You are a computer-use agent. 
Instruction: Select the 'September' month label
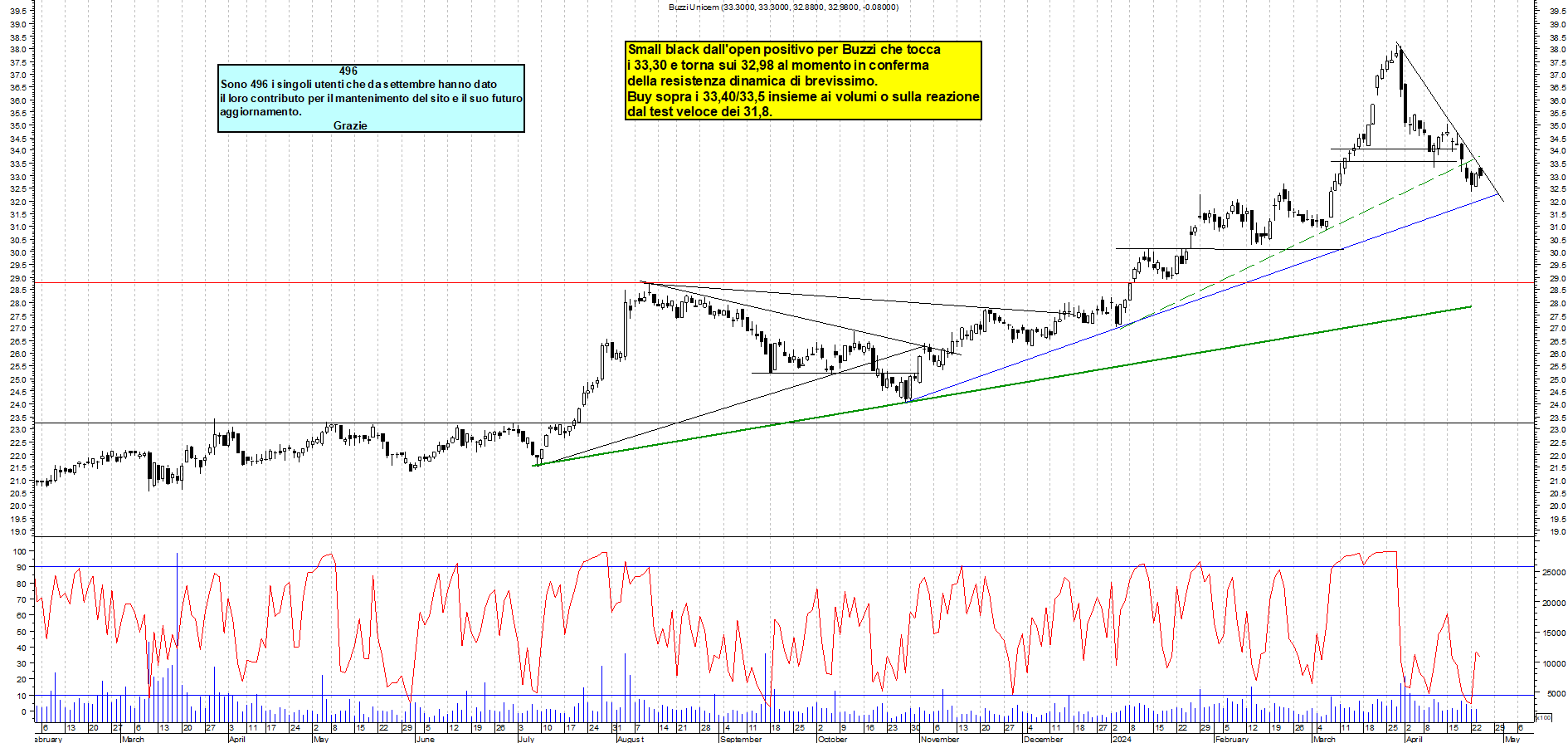[x=741, y=739]
